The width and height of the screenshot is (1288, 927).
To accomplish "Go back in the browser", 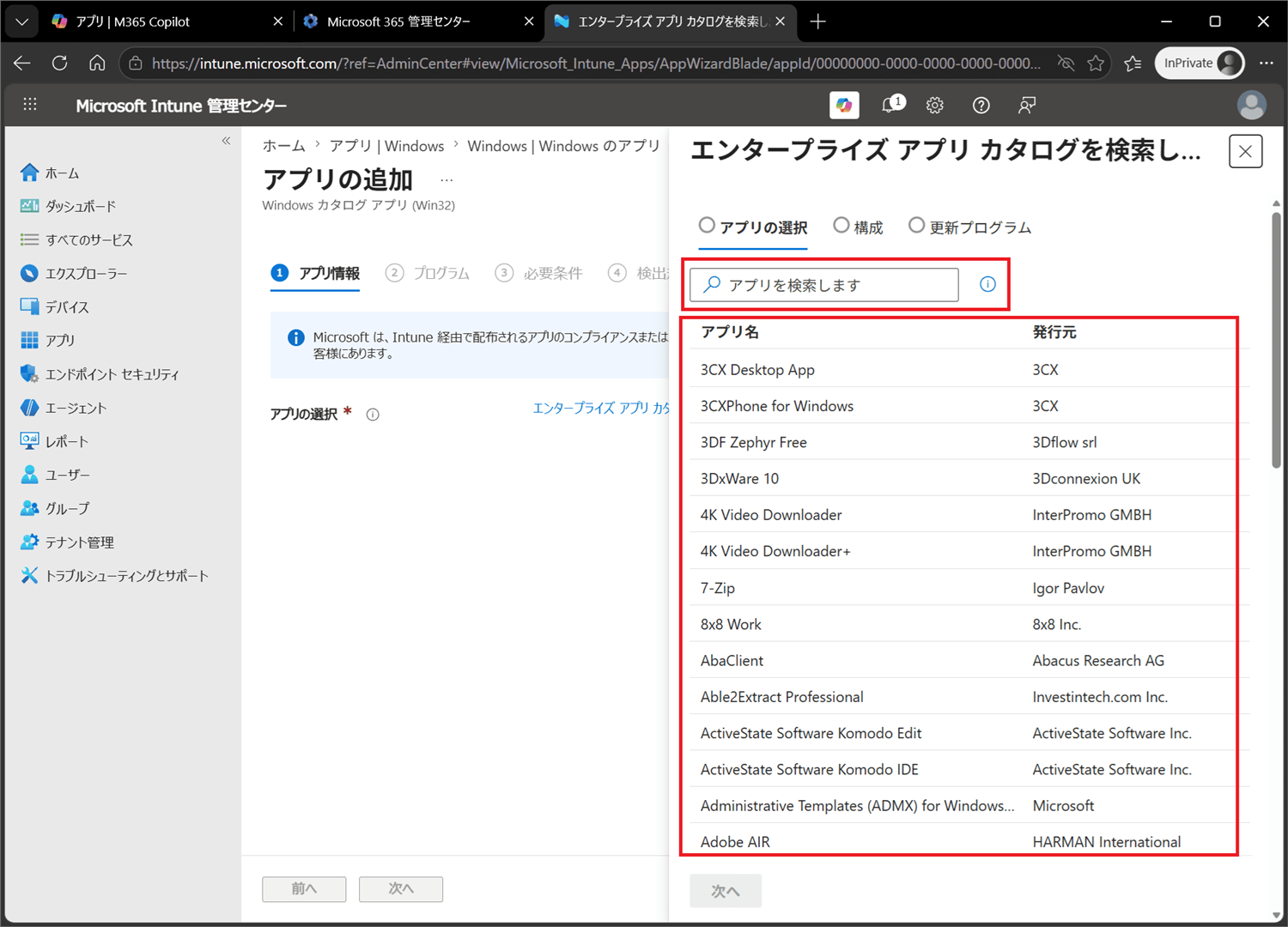I will pyautogui.click(x=22, y=63).
